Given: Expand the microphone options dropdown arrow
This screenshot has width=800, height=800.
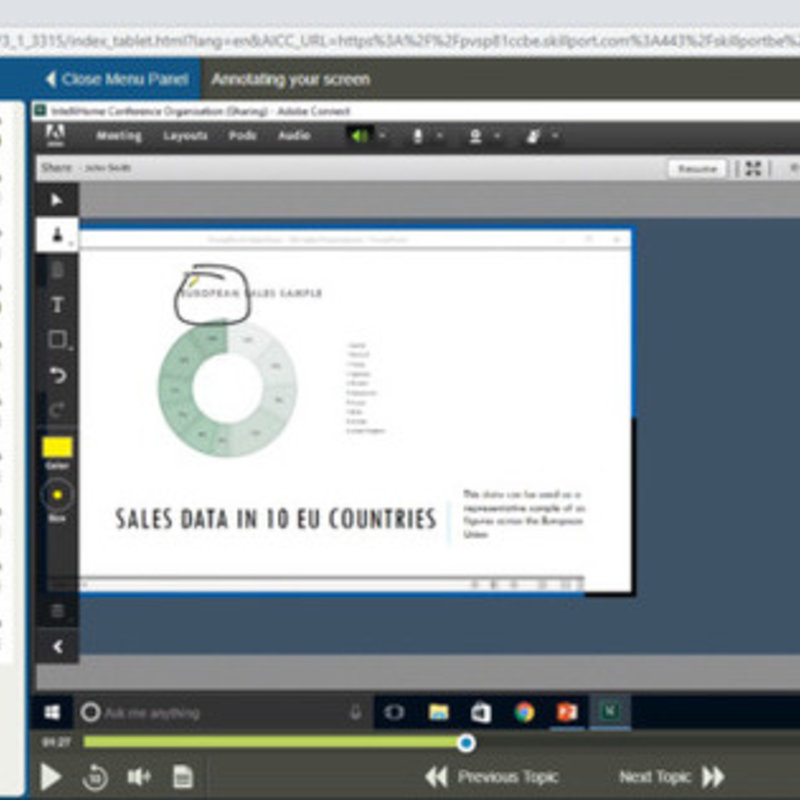Looking at the screenshot, I should [x=440, y=136].
